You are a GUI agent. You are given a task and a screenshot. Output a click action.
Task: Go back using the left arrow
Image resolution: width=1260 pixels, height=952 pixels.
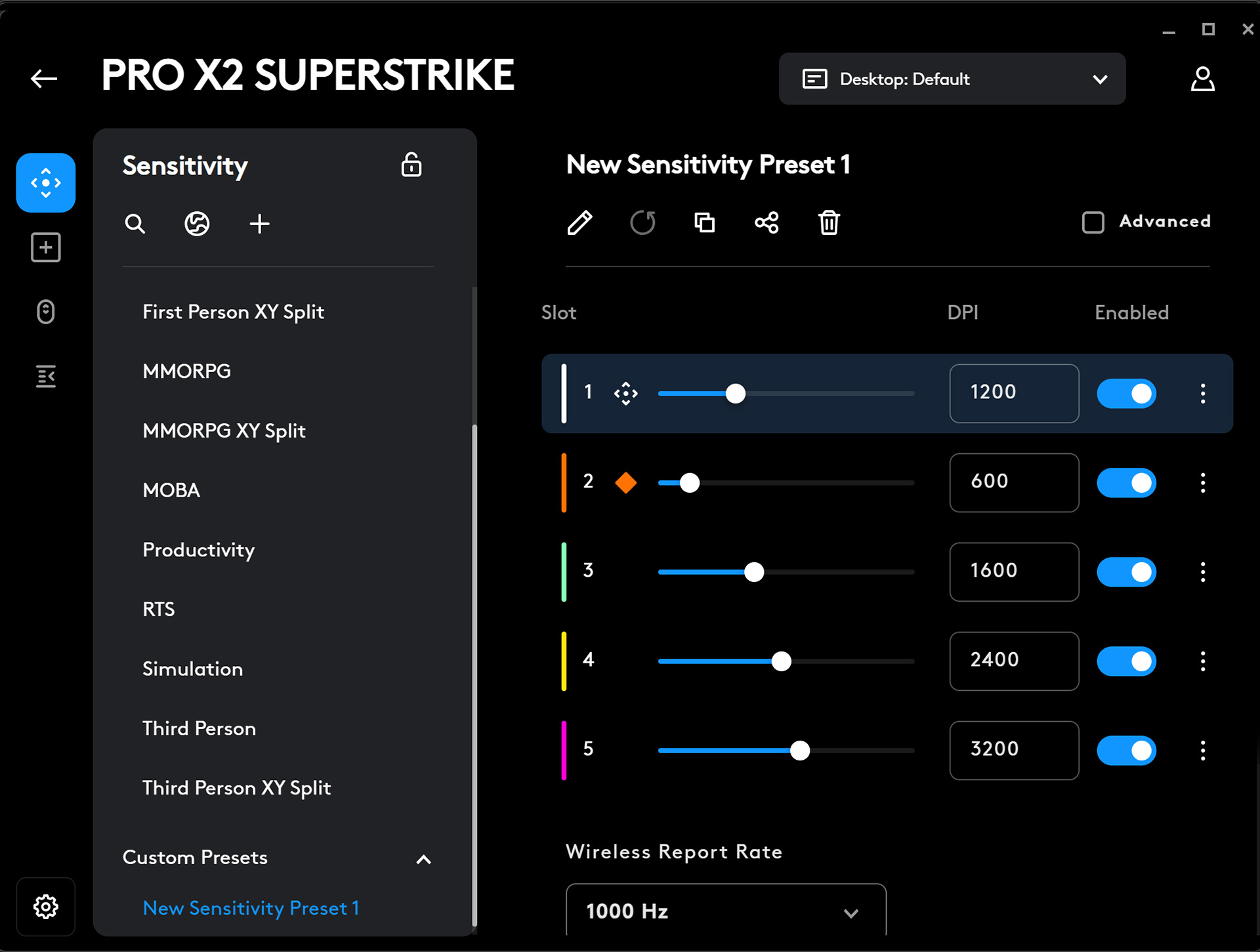pyautogui.click(x=44, y=79)
